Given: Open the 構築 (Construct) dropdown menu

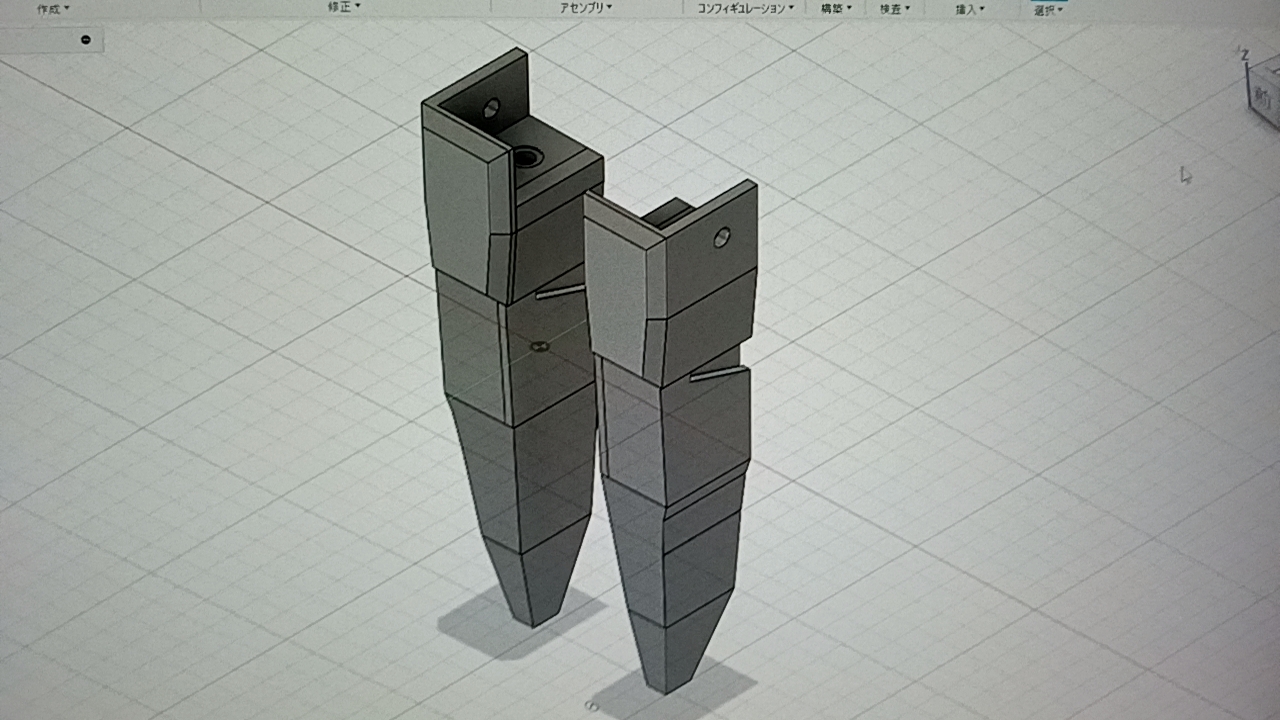Looking at the screenshot, I should pyautogui.click(x=837, y=8).
